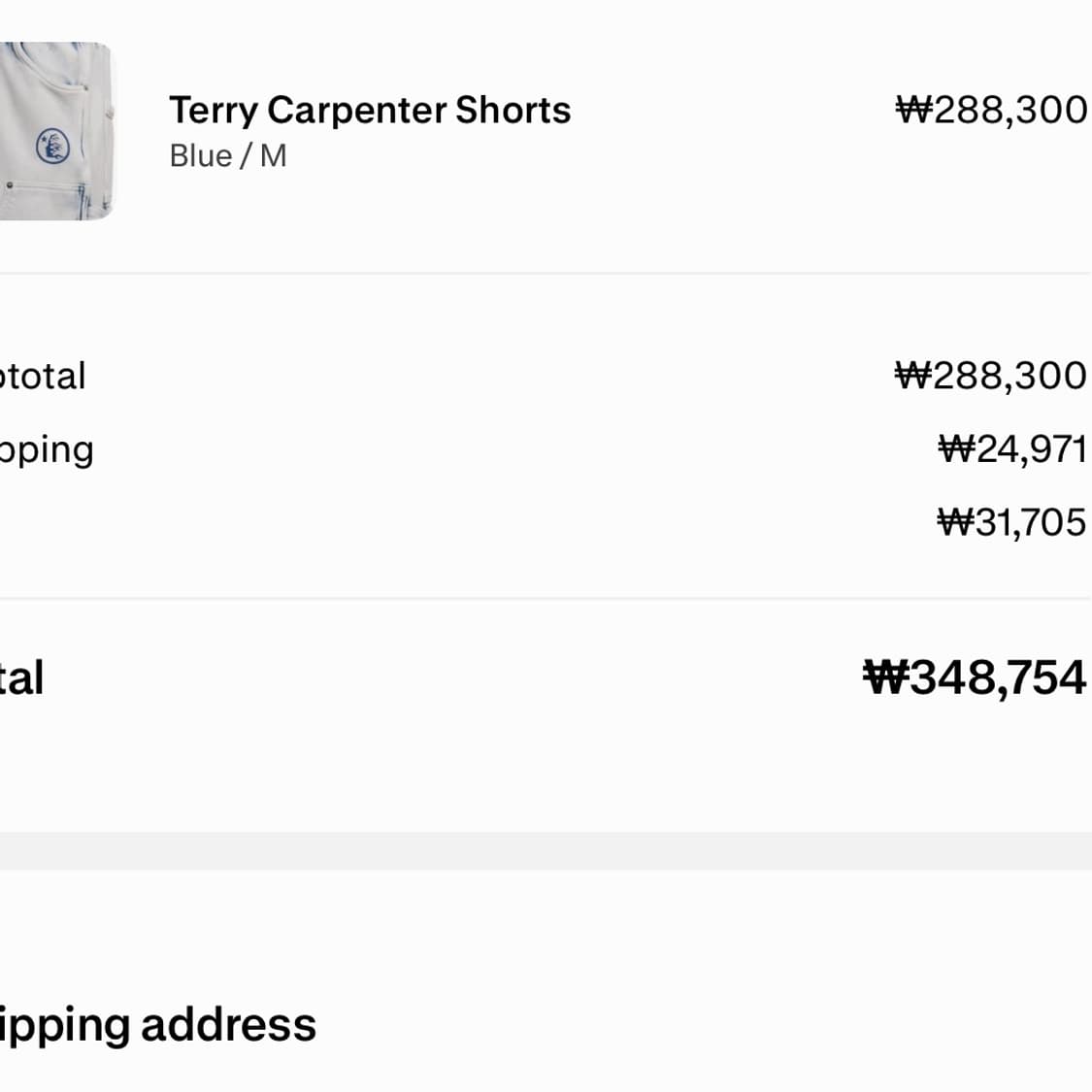Screen dimensions: 1092x1092
Task: Click the divider line below product row
Action: (546, 274)
